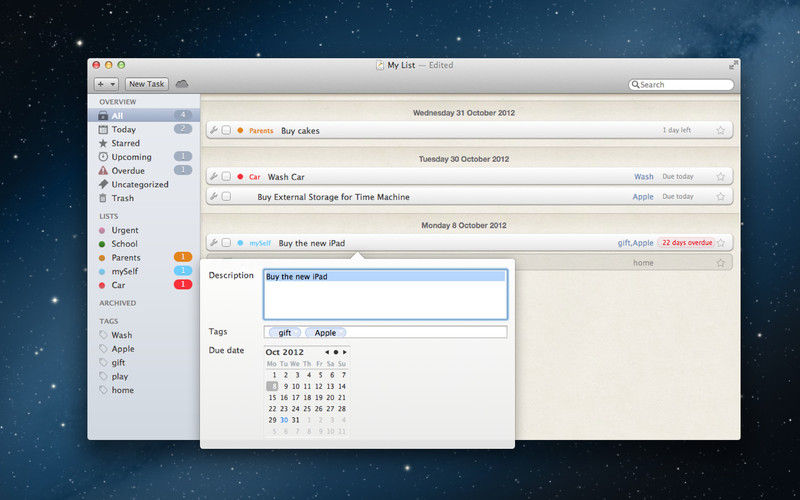Image resolution: width=800 pixels, height=500 pixels.
Task: Click the Archived section header
Action: pos(117,303)
